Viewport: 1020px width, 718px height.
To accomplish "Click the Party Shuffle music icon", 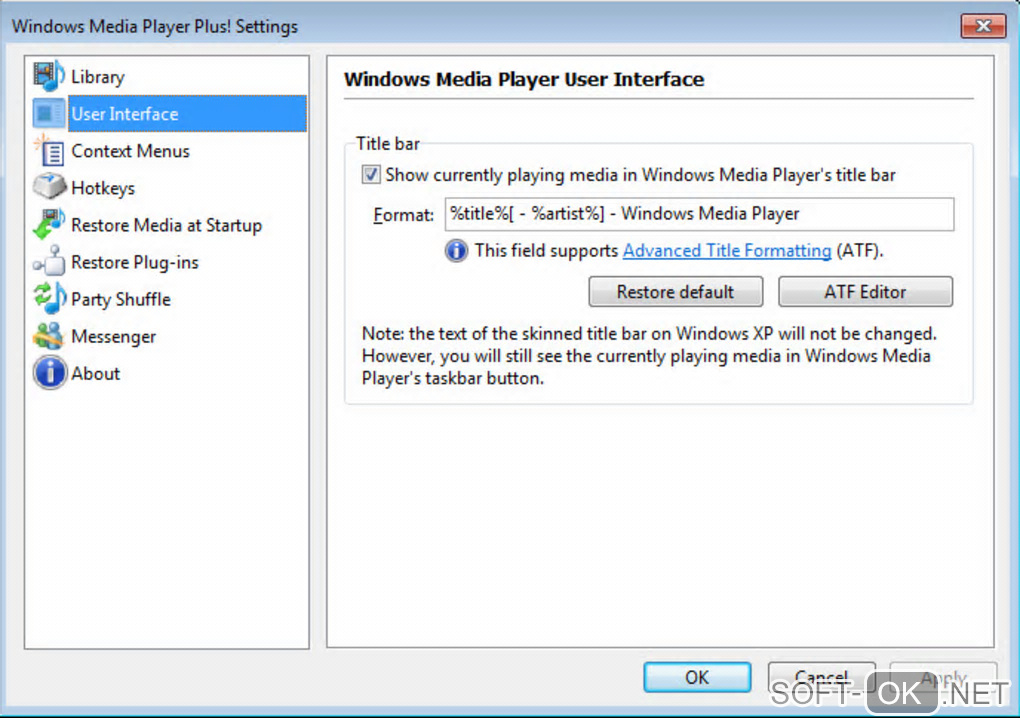I will pyautogui.click(x=49, y=299).
